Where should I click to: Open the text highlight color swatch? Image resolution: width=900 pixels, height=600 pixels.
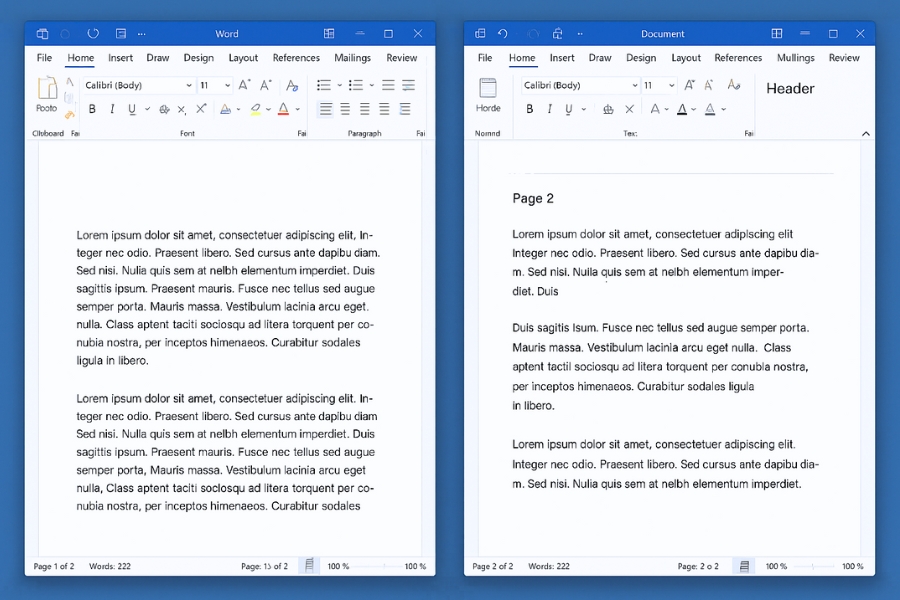(x=254, y=108)
